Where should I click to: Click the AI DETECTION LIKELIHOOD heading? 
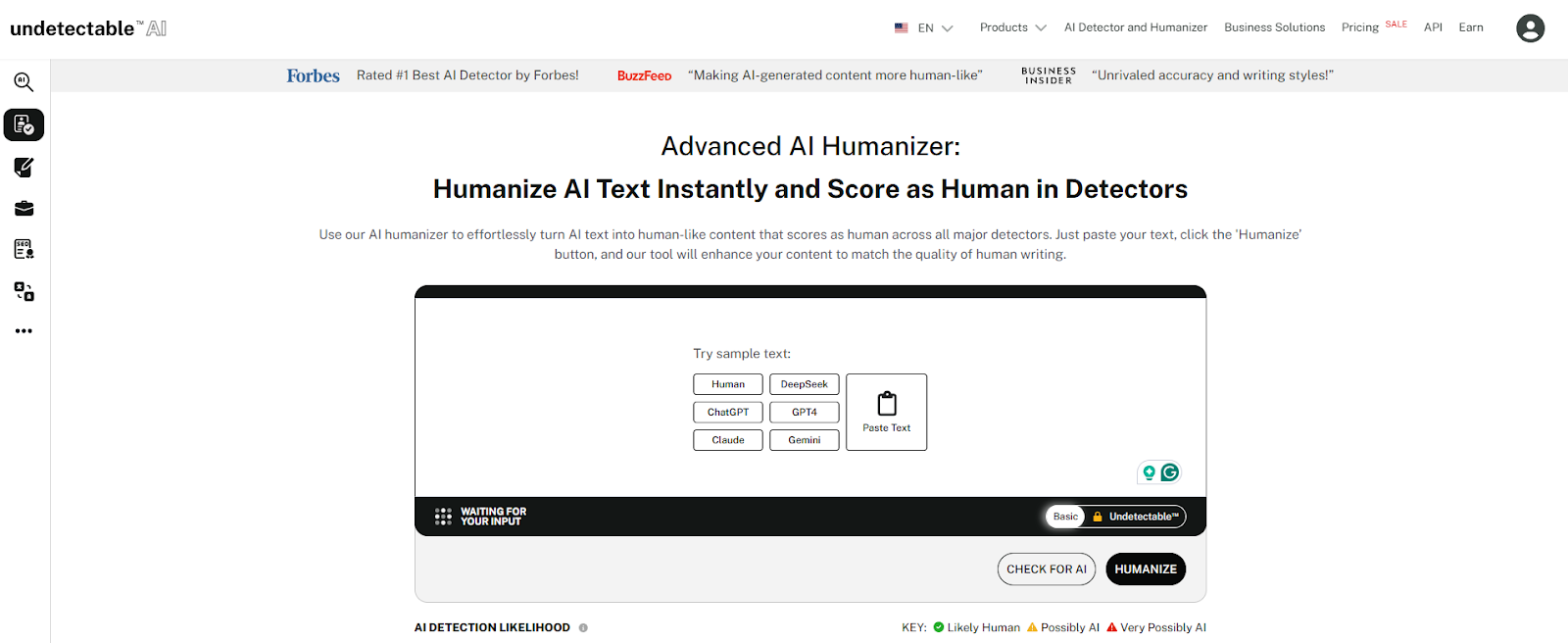(492, 628)
